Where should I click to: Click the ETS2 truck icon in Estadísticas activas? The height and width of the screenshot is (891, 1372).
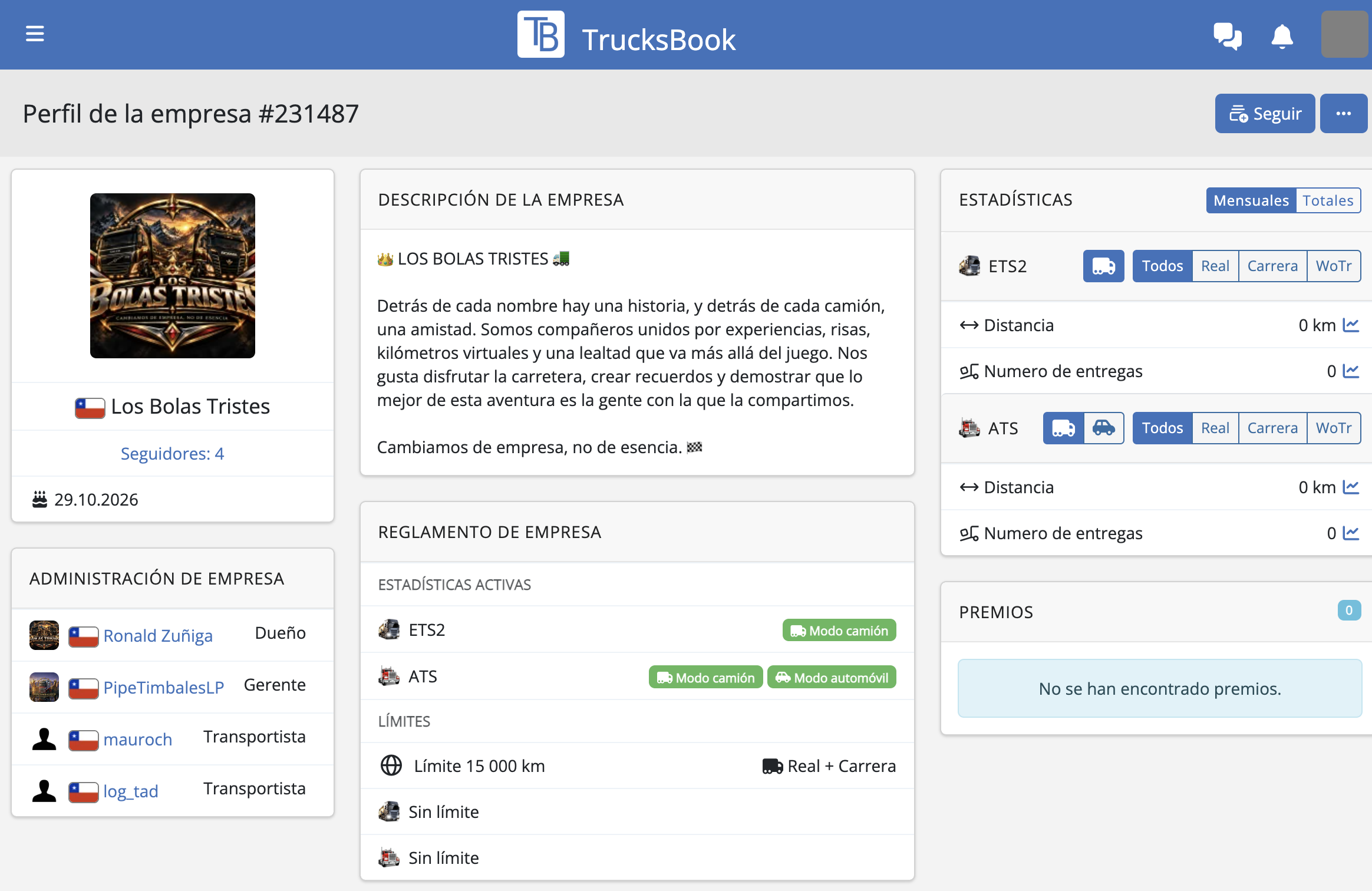(x=389, y=630)
